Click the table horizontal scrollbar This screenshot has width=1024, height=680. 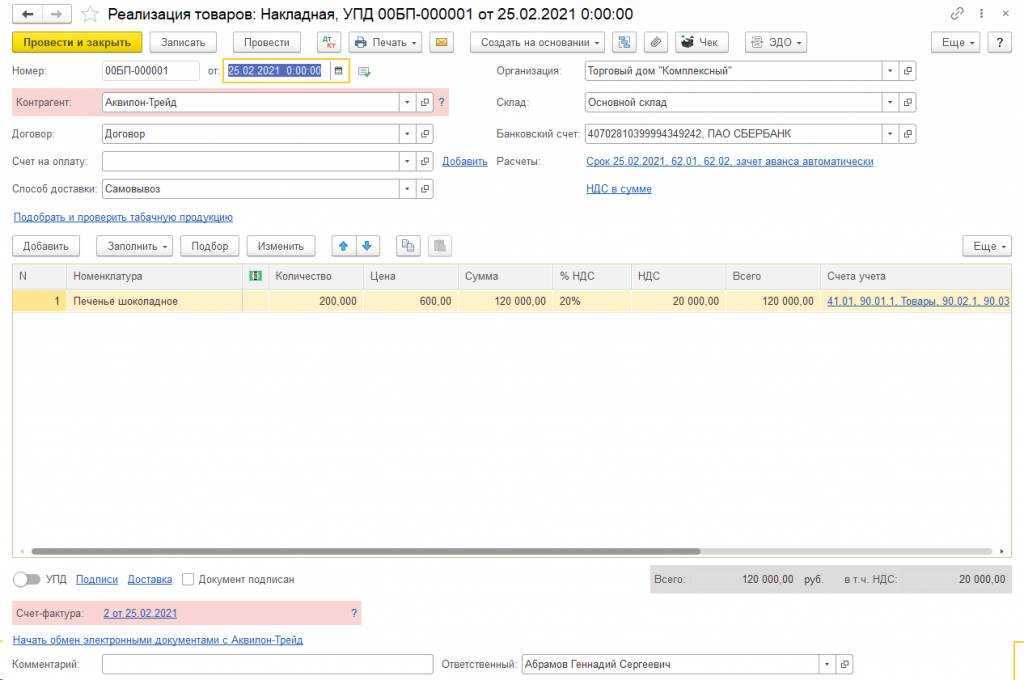365,551
